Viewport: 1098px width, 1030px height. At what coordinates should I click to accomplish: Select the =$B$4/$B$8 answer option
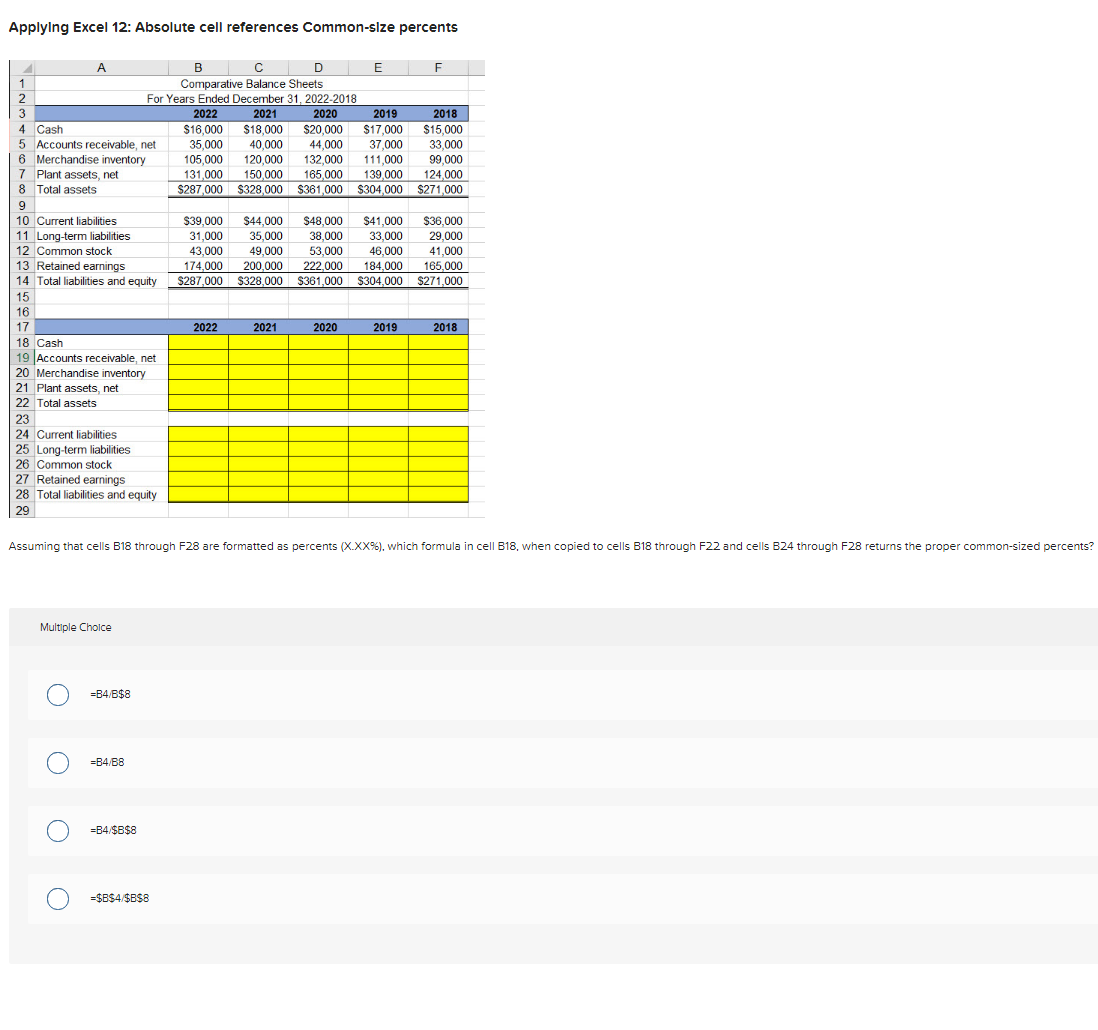coord(57,898)
